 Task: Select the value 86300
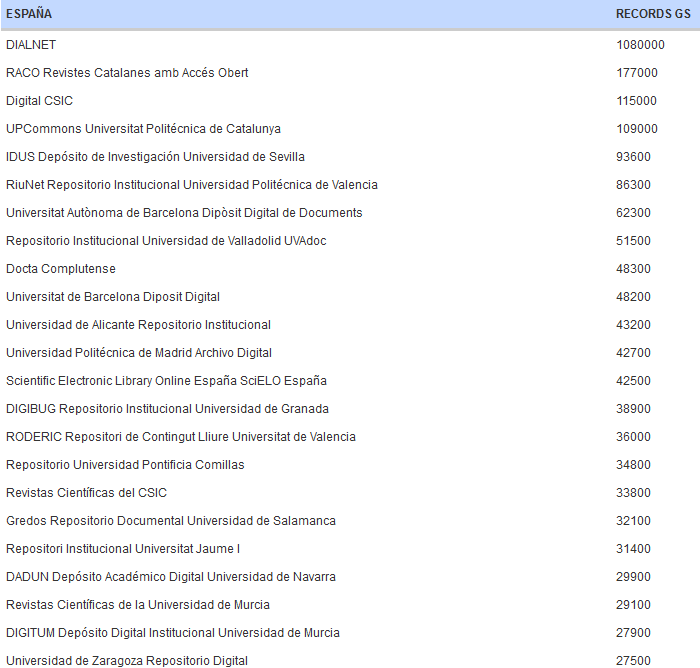pos(633,185)
